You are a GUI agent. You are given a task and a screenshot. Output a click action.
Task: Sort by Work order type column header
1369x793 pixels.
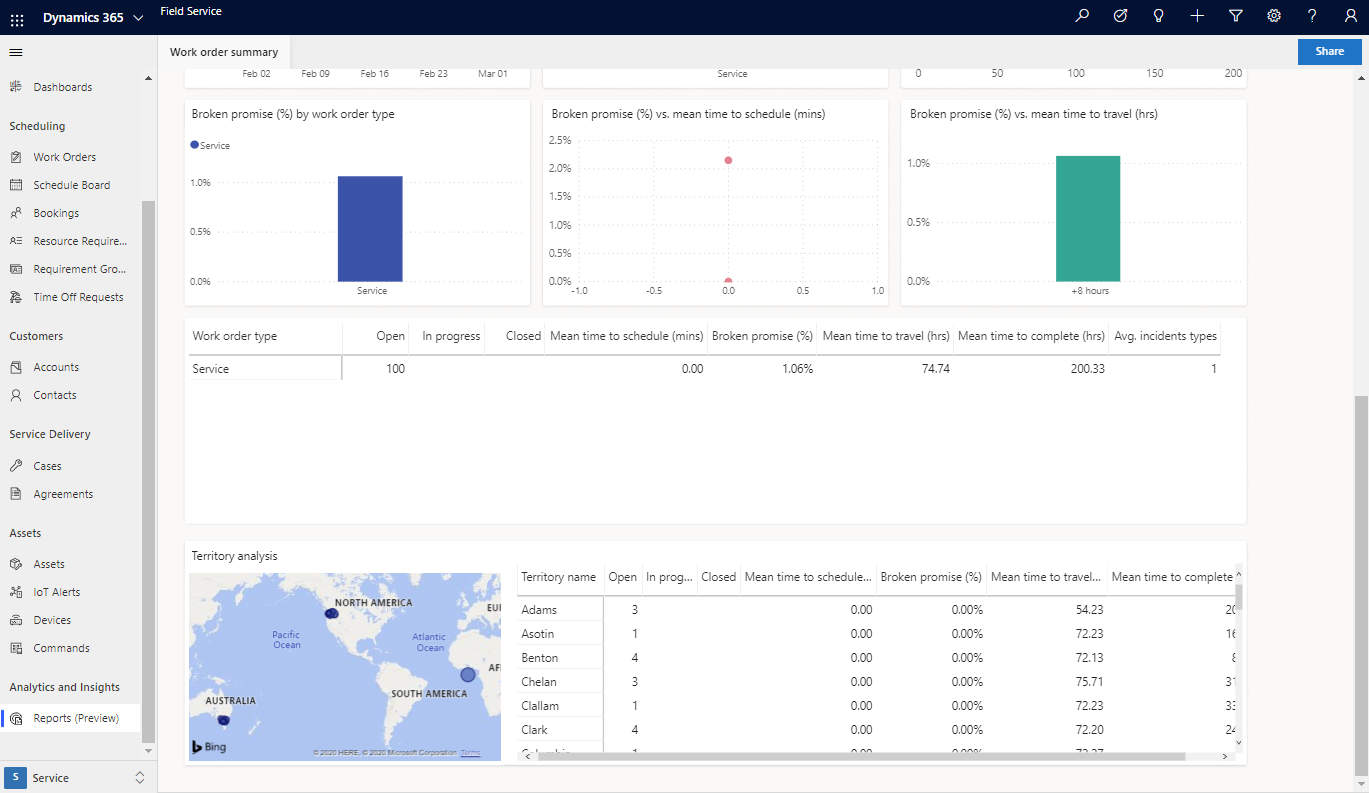point(234,336)
